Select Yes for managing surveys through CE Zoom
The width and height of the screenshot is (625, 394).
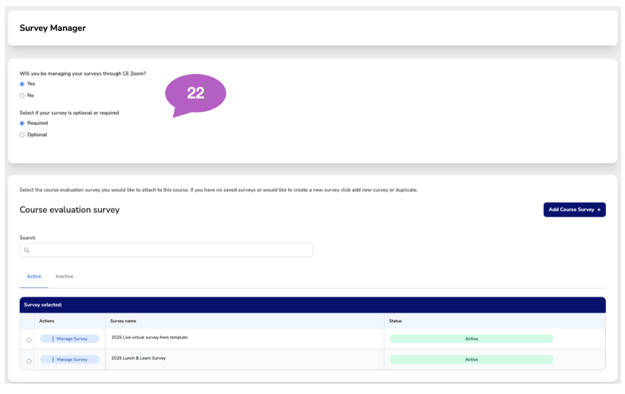[22, 84]
